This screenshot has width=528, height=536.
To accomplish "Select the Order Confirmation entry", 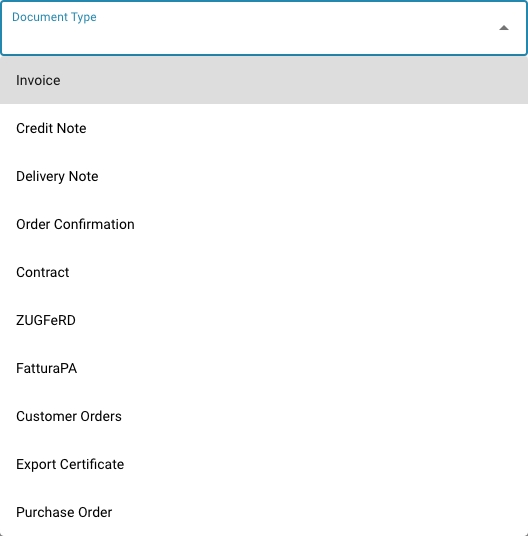I will pyautogui.click(x=264, y=224).
